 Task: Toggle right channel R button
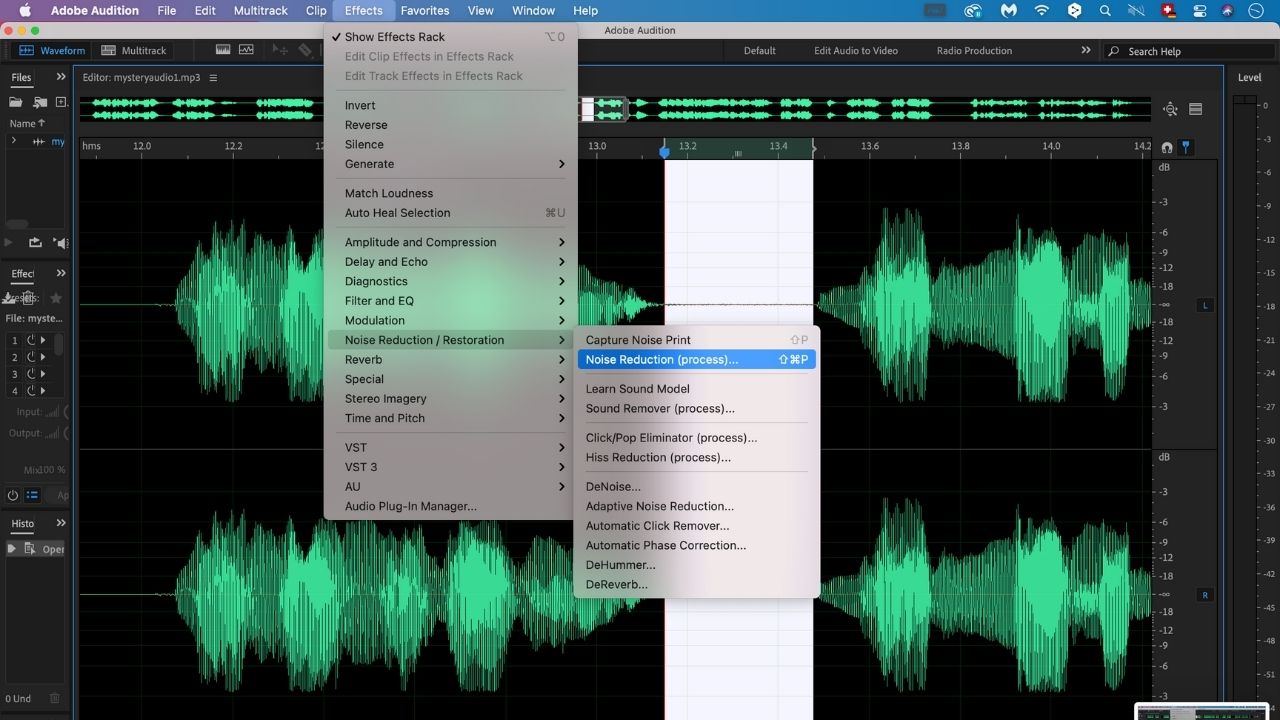click(x=1205, y=595)
